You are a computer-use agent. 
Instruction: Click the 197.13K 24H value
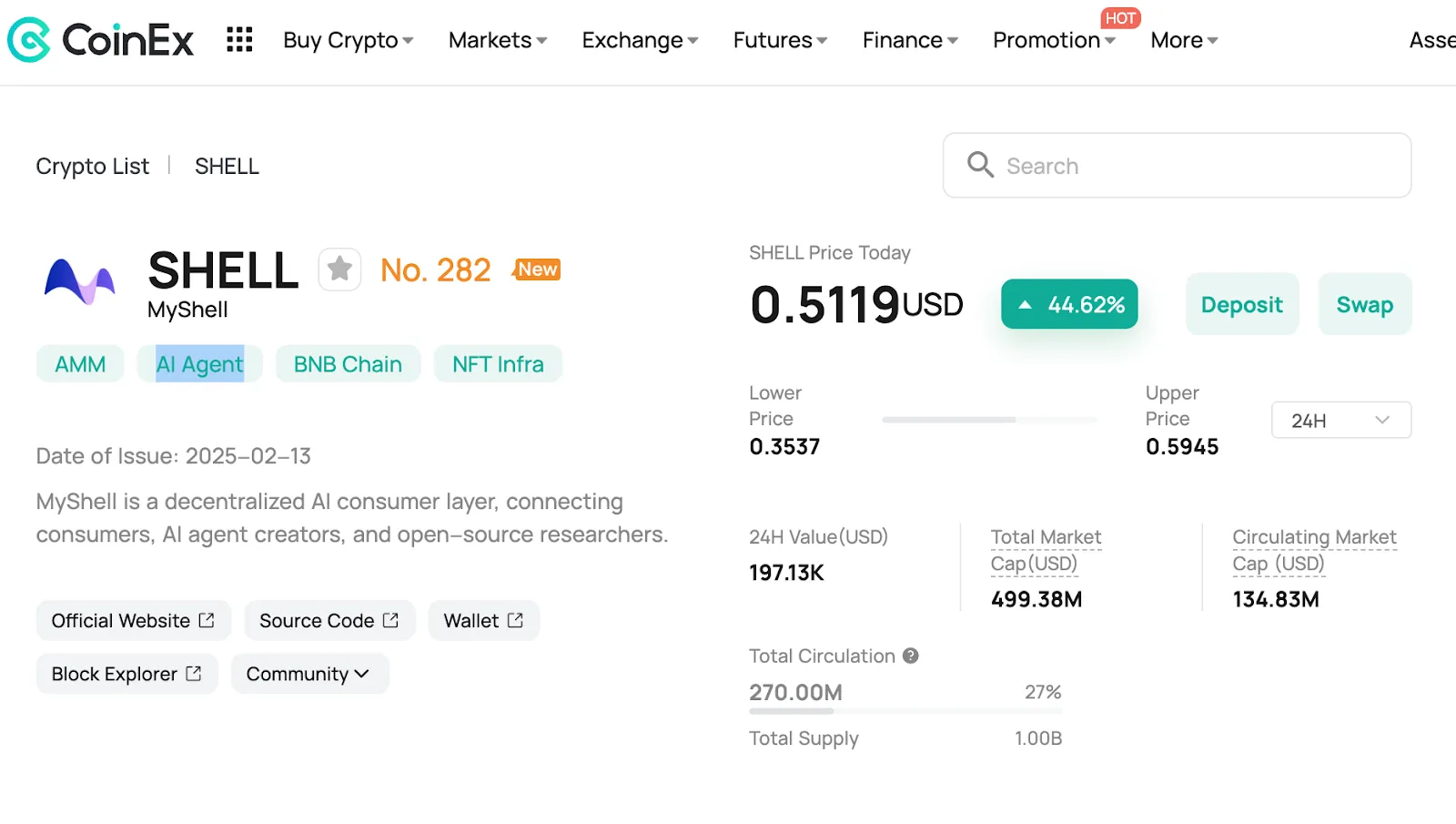(786, 573)
